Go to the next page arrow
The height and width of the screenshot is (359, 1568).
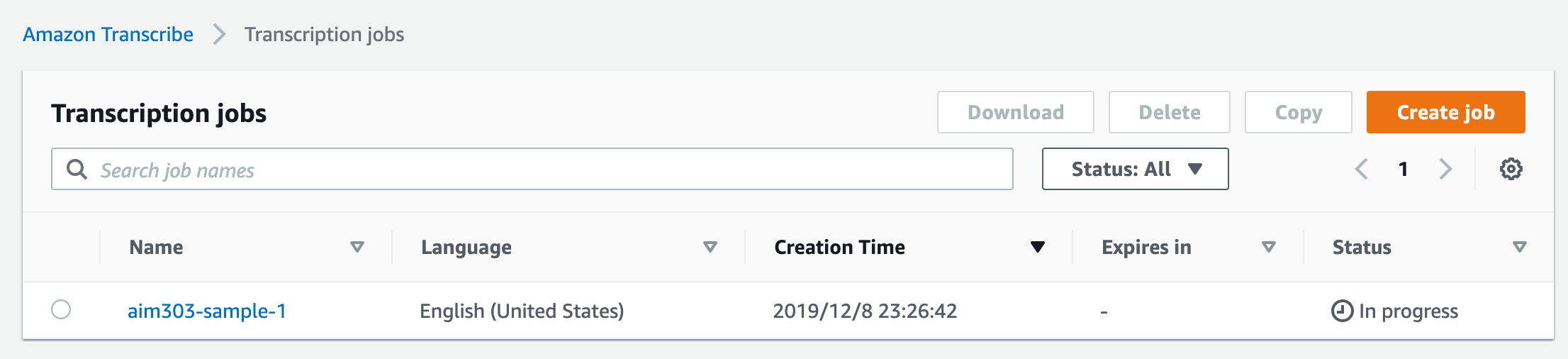pos(1445,169)
